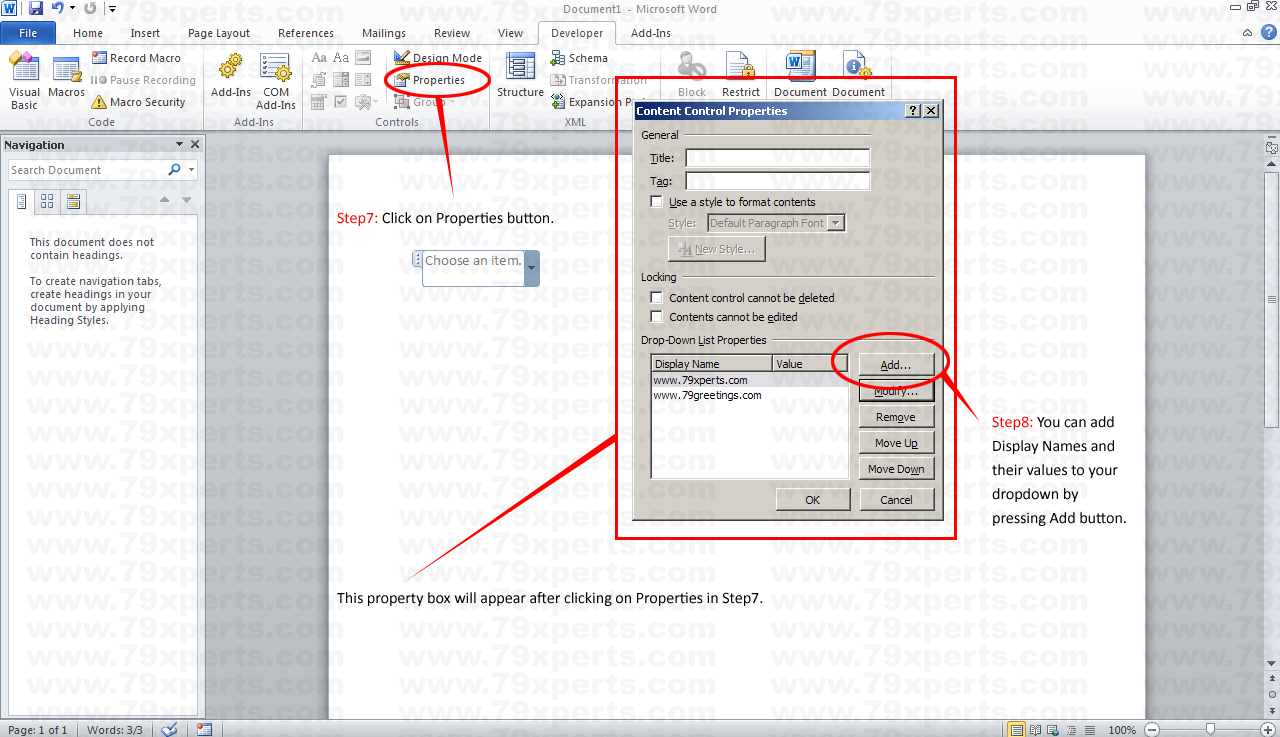Check Contents cannot be edited

coord(656,317)
